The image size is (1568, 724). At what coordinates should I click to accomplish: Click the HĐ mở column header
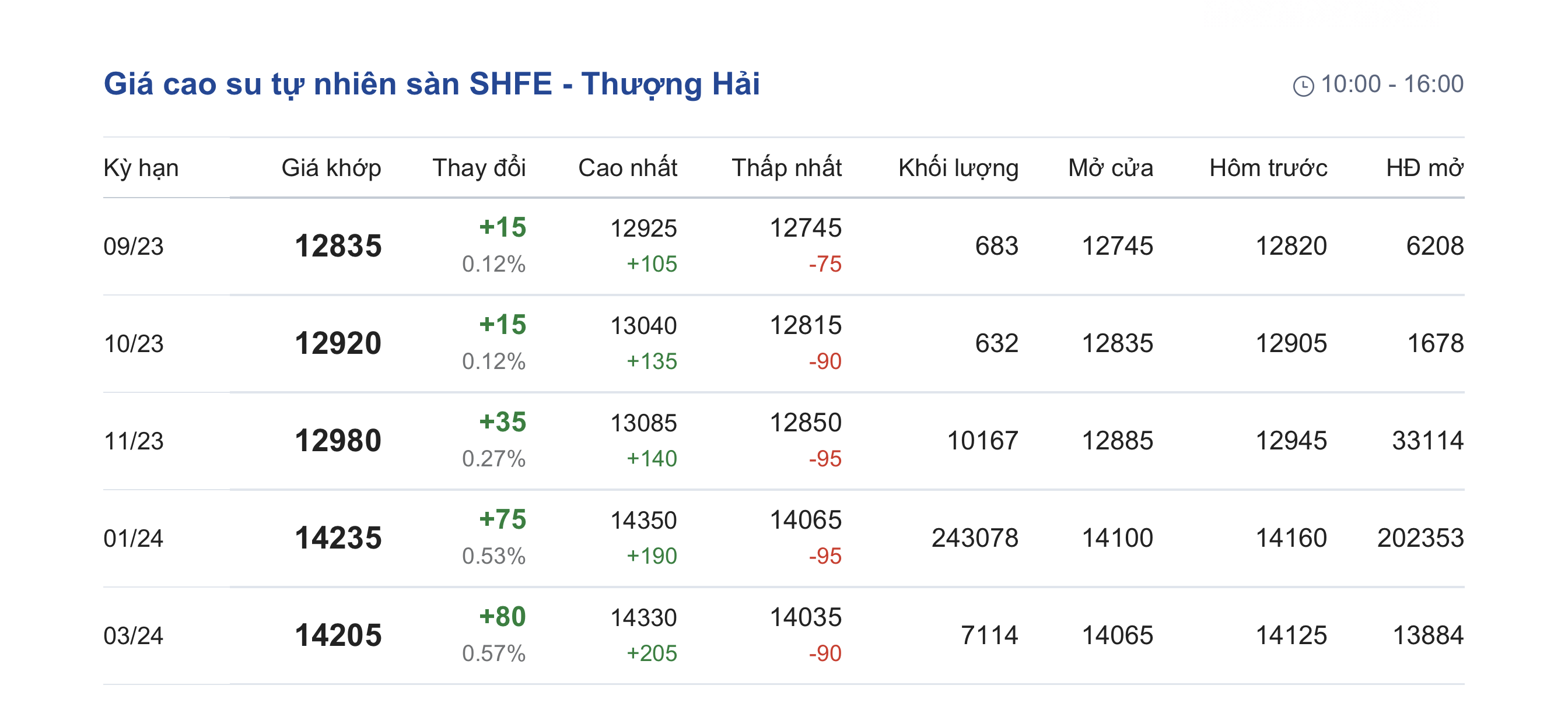coord(1424,168)
